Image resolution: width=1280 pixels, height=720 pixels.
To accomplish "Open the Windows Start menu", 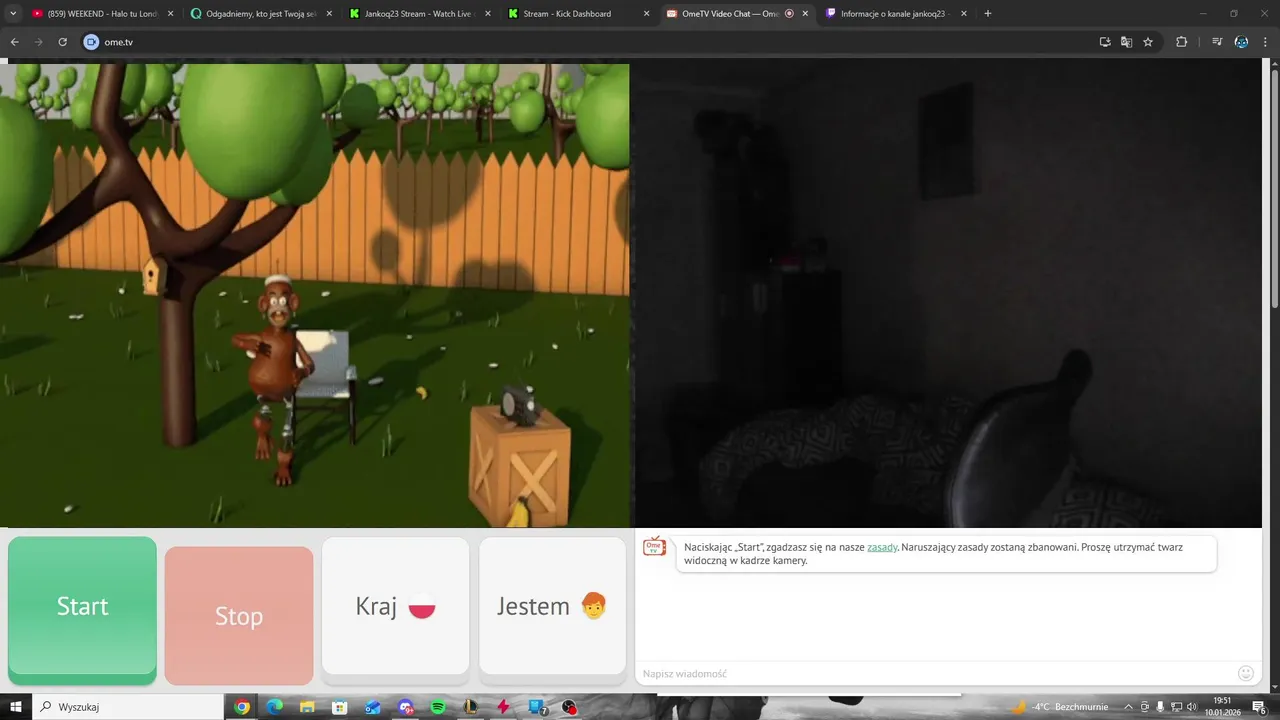I will tap(16, 707).
